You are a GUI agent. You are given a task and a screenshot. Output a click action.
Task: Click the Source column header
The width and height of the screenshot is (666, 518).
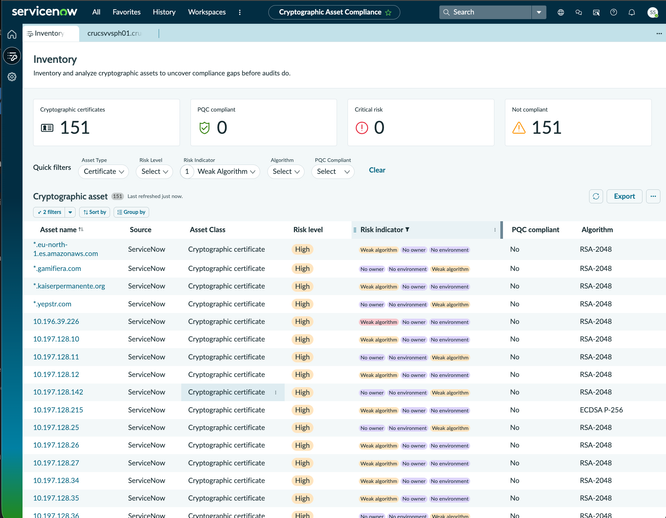click(x=141, y=230)
